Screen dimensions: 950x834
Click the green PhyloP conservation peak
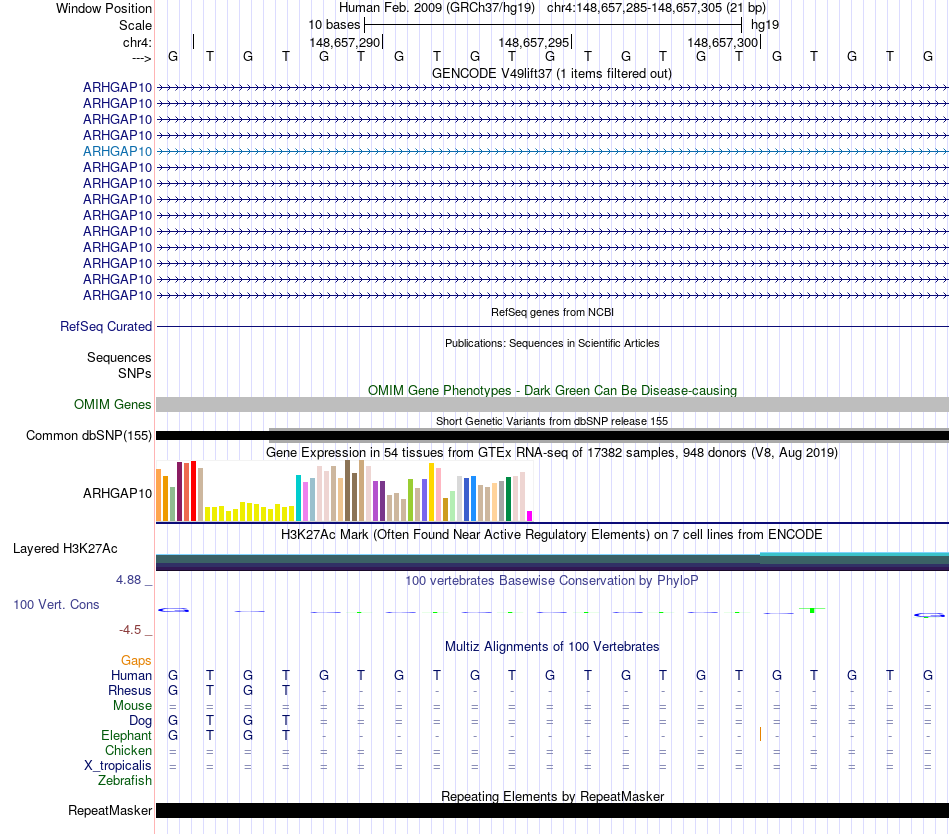[812, 610]
